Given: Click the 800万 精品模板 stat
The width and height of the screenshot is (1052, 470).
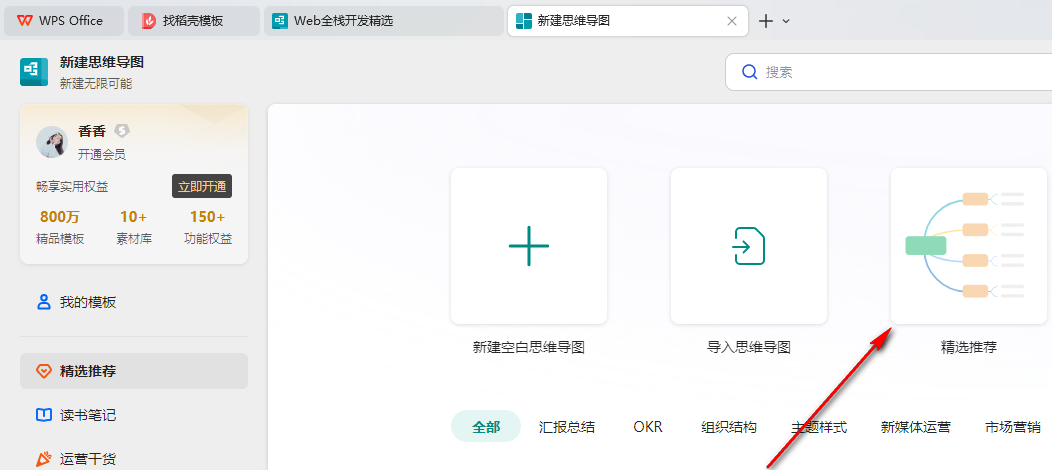Looking at the screenshot, I should 60,227.
